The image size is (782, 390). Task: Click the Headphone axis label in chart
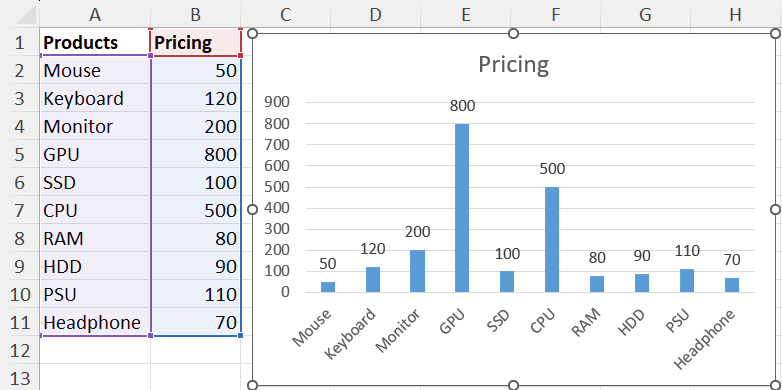705,340
